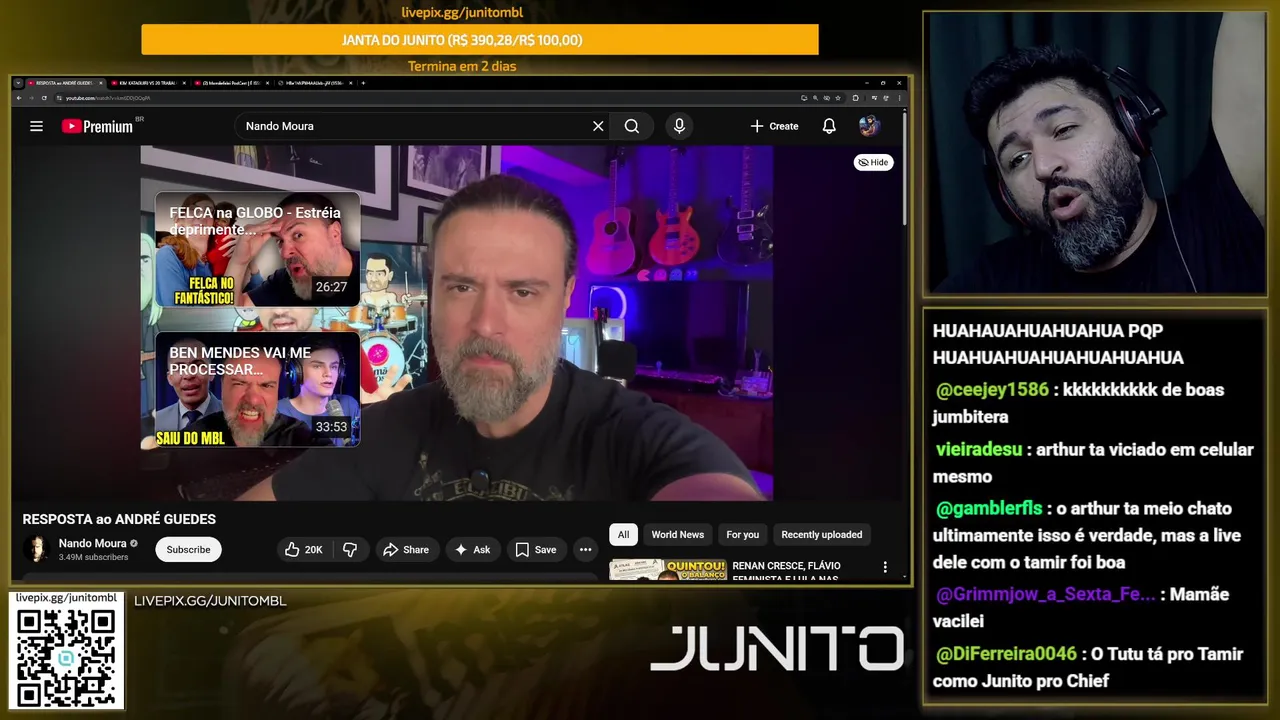Image resolution: width=1280 pixels, height=720 pixels.
Task: Click the JANTA DO JUNITO goal progress bar
Action: click(x=480, y=40)
